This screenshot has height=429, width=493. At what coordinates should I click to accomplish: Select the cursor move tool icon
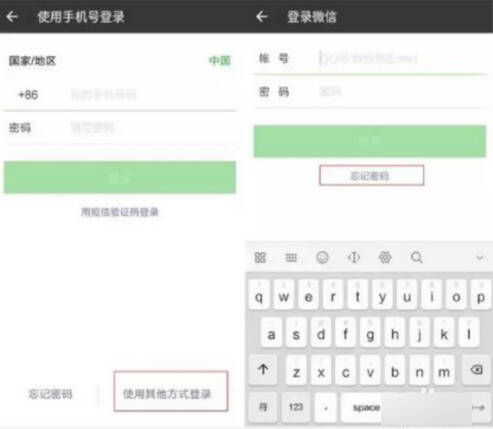(354, 257)
